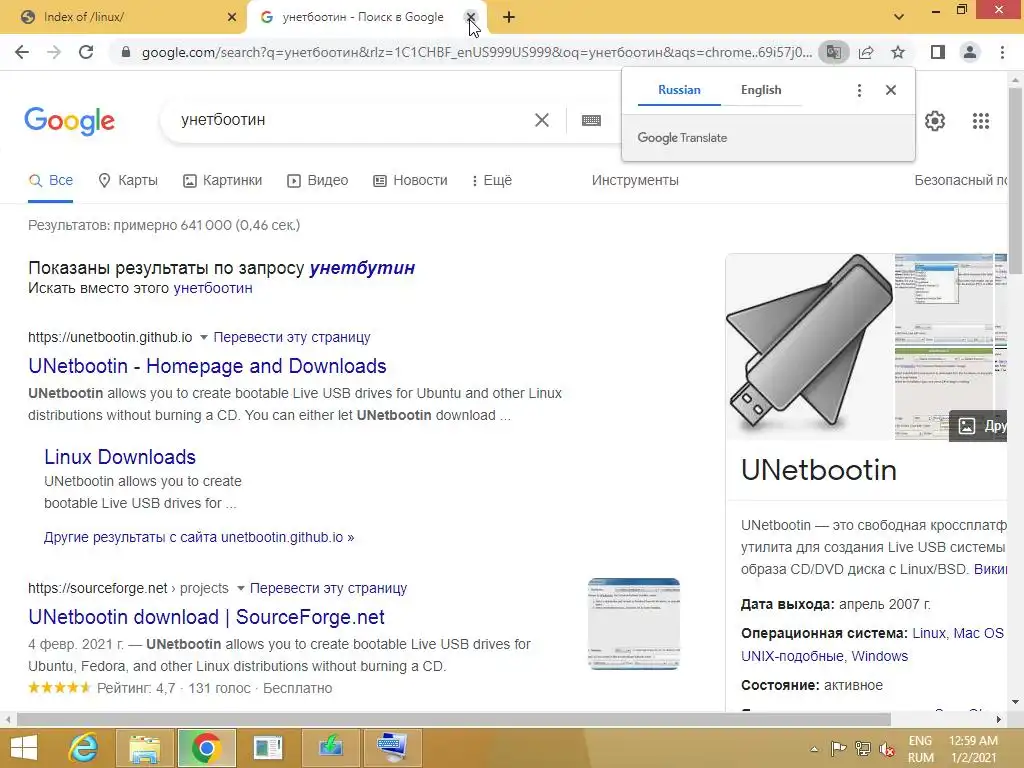
Task: Launch Internet Explorer from taskbar
Action: (83, 748)
